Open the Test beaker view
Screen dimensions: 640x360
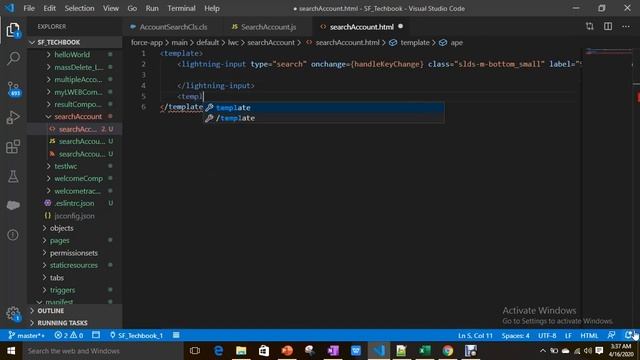coord(13,176)
